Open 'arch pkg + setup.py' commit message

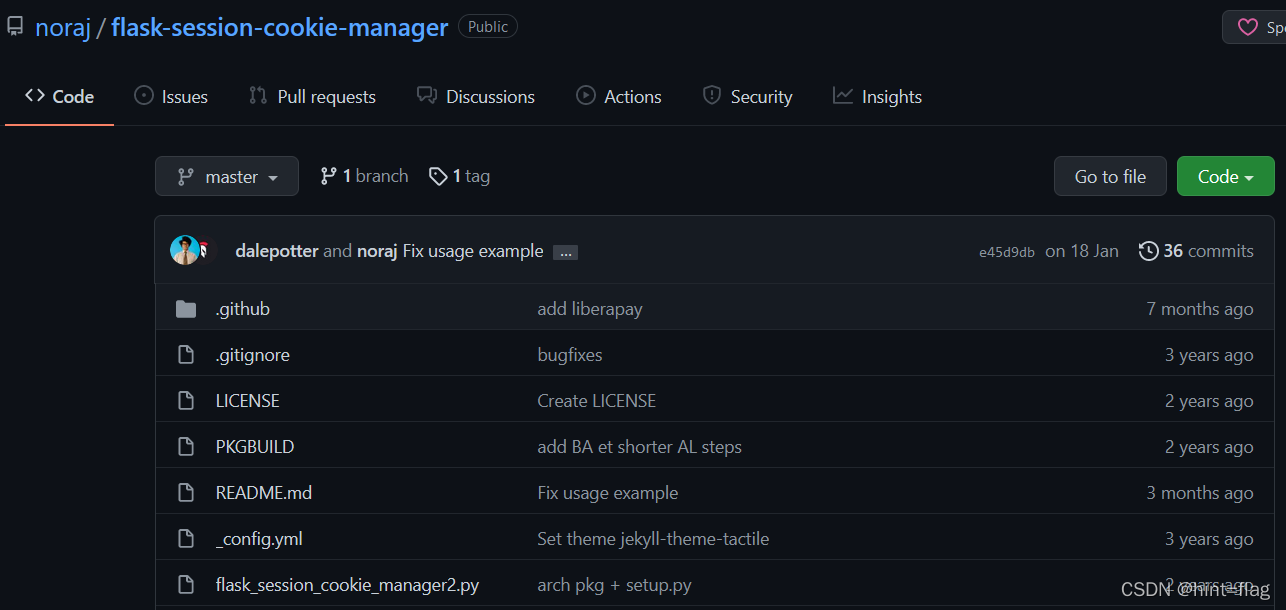[615, 585]
